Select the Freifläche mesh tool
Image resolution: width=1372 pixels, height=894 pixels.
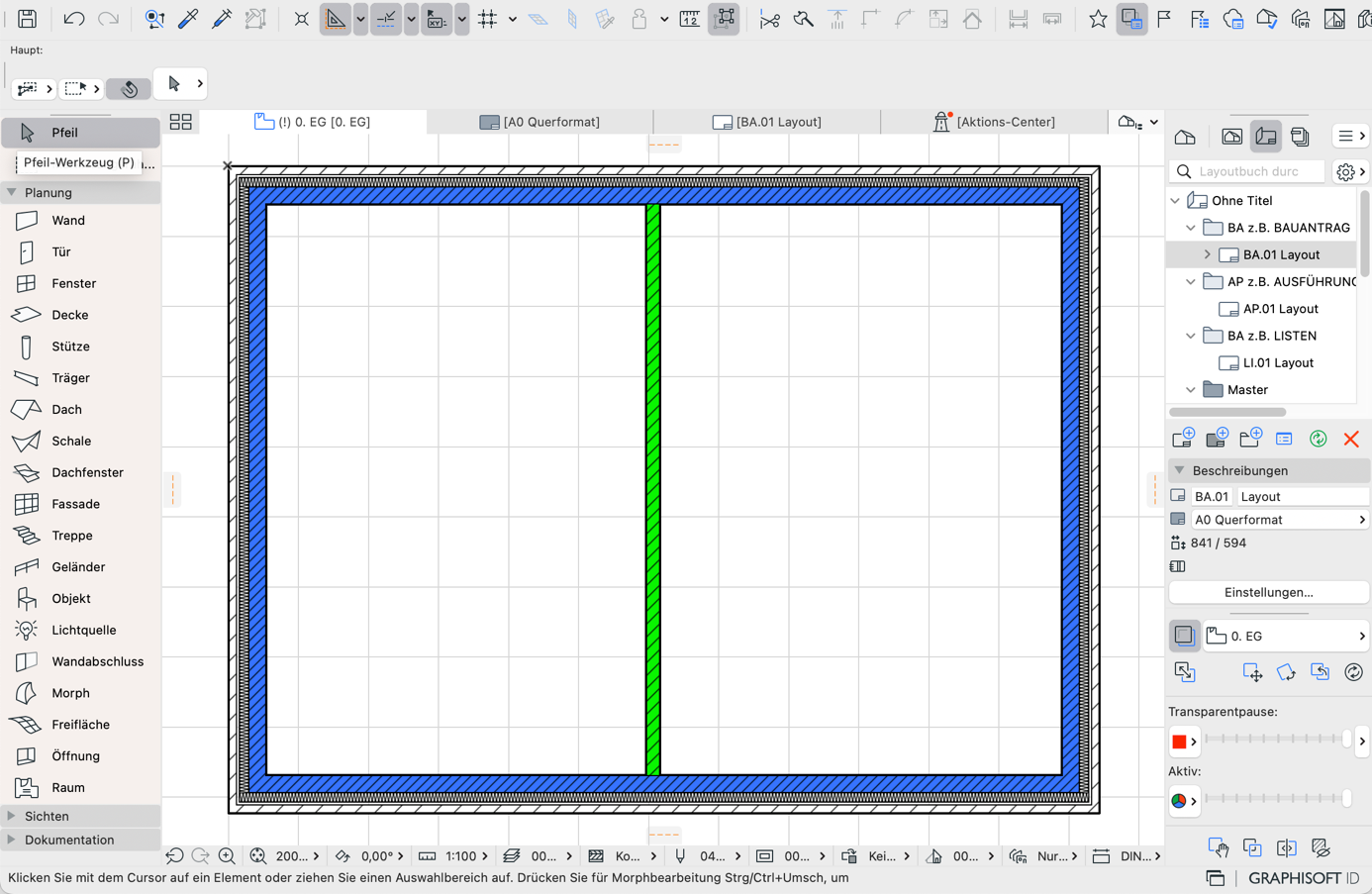click(x=81, y=725)
